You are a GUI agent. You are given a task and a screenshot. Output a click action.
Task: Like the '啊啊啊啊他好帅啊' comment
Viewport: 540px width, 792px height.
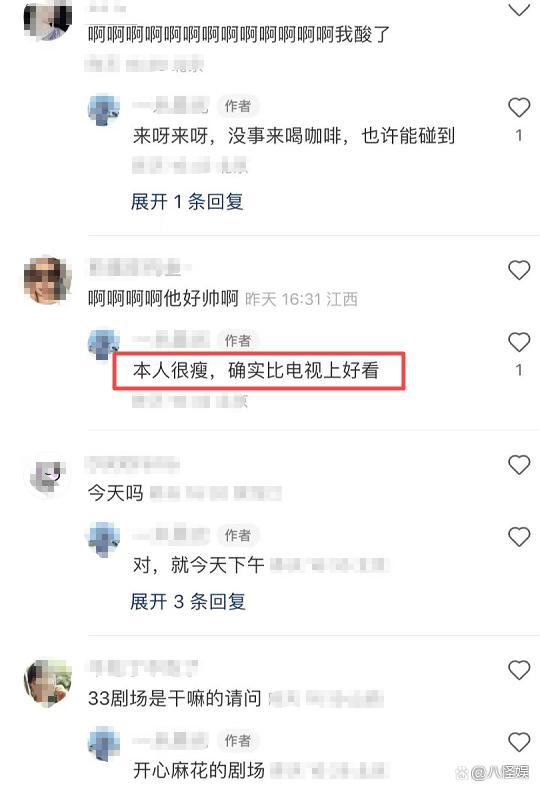(x=519, y=270)
